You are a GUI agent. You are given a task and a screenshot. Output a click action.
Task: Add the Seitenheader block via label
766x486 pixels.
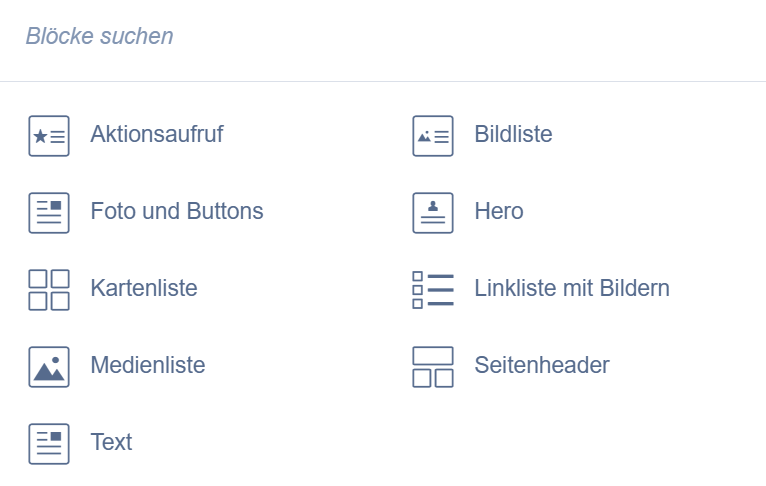[542, 365]
